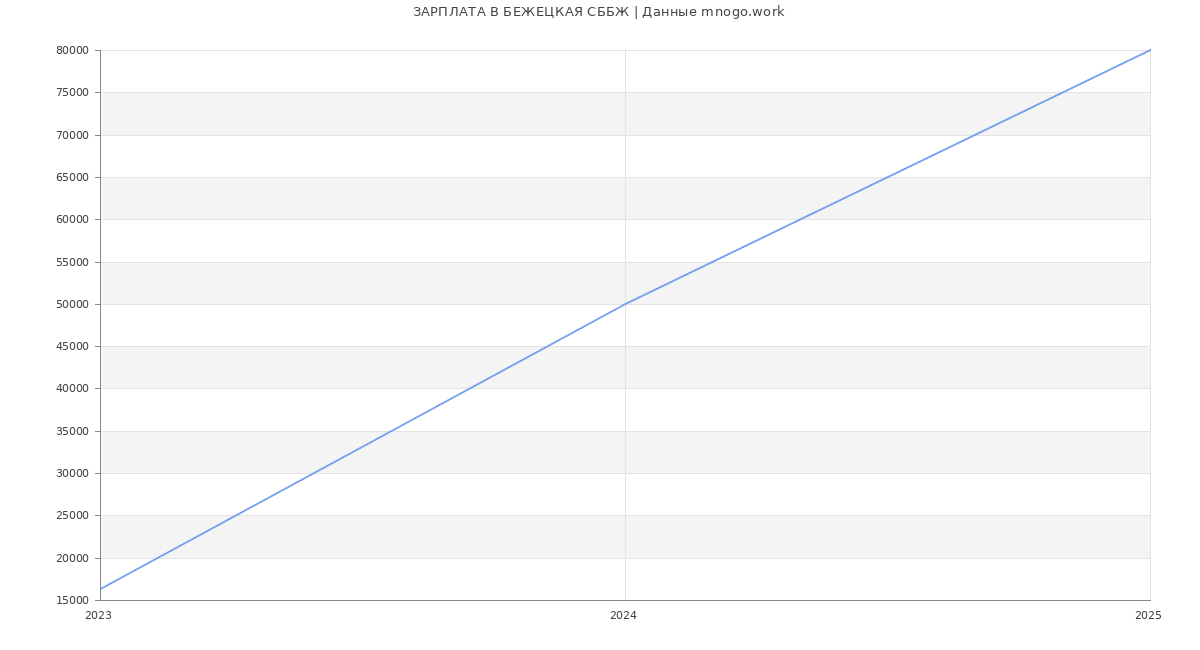Select the 60000 y-axis label
The image size is (1200, 650).
[72, 220]
